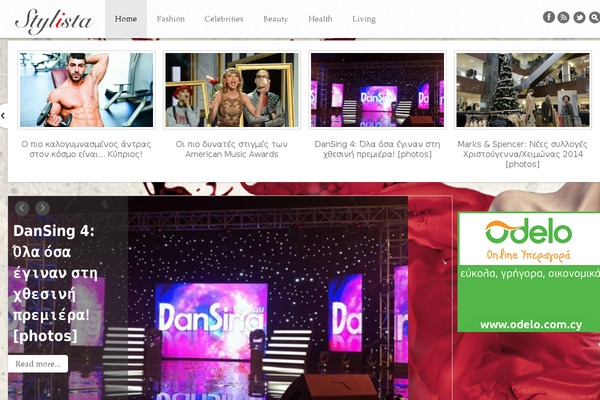Open the Twitter social icon
The height and width of the screenshot is (400, 600).
pyautogui.click(x=579, y=17)
